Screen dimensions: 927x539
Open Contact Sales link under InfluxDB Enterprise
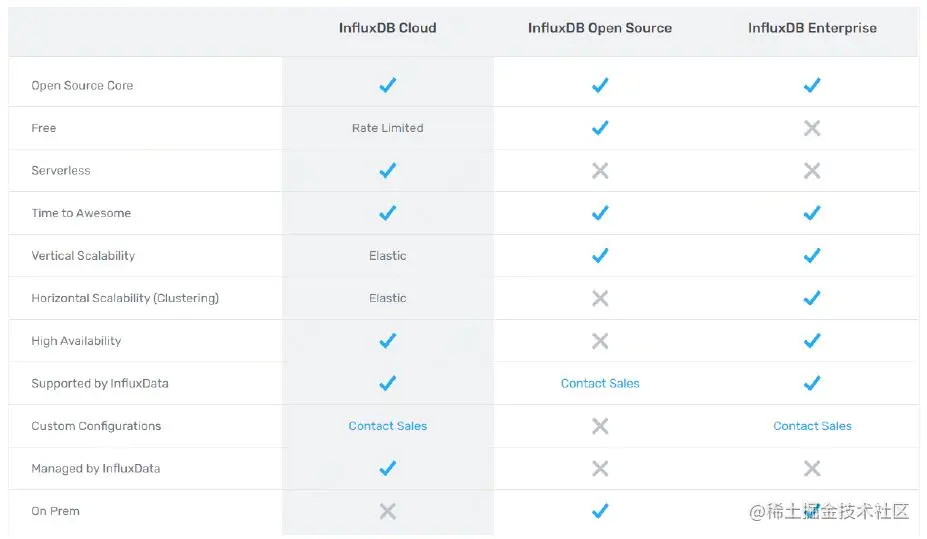(x=812, y=426)
